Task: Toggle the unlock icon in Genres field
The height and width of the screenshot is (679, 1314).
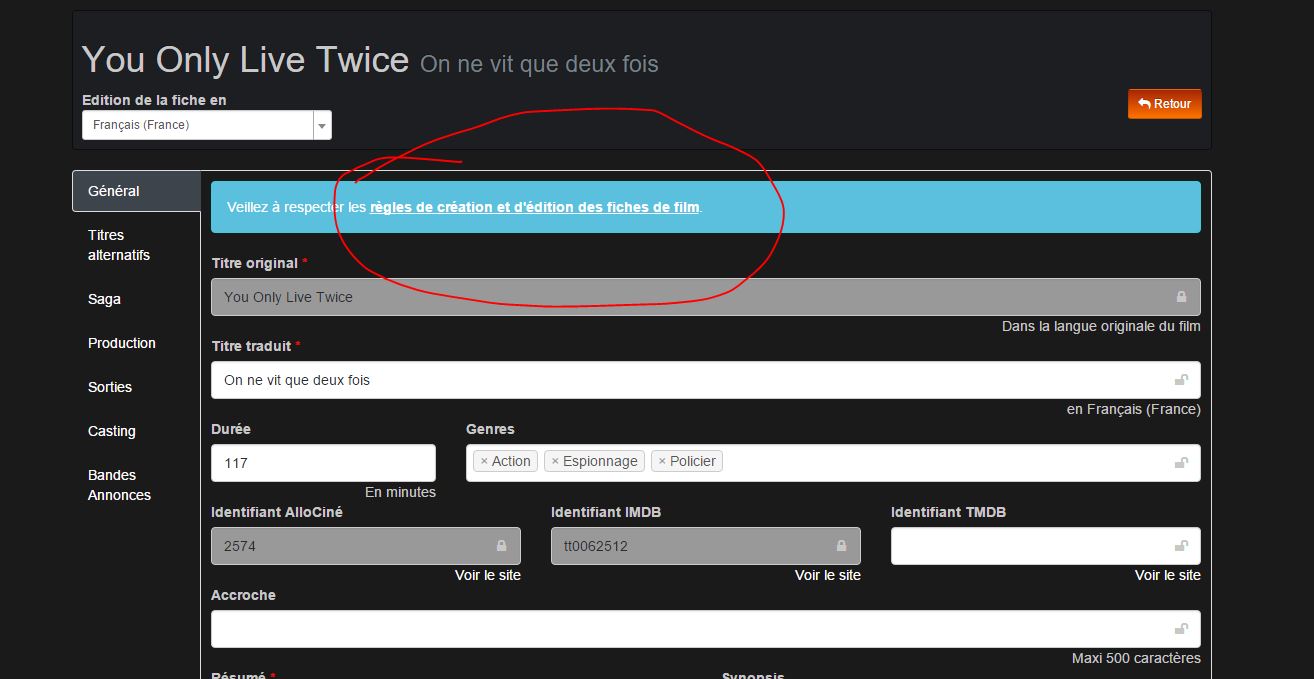Action: tap(1181, 463)
